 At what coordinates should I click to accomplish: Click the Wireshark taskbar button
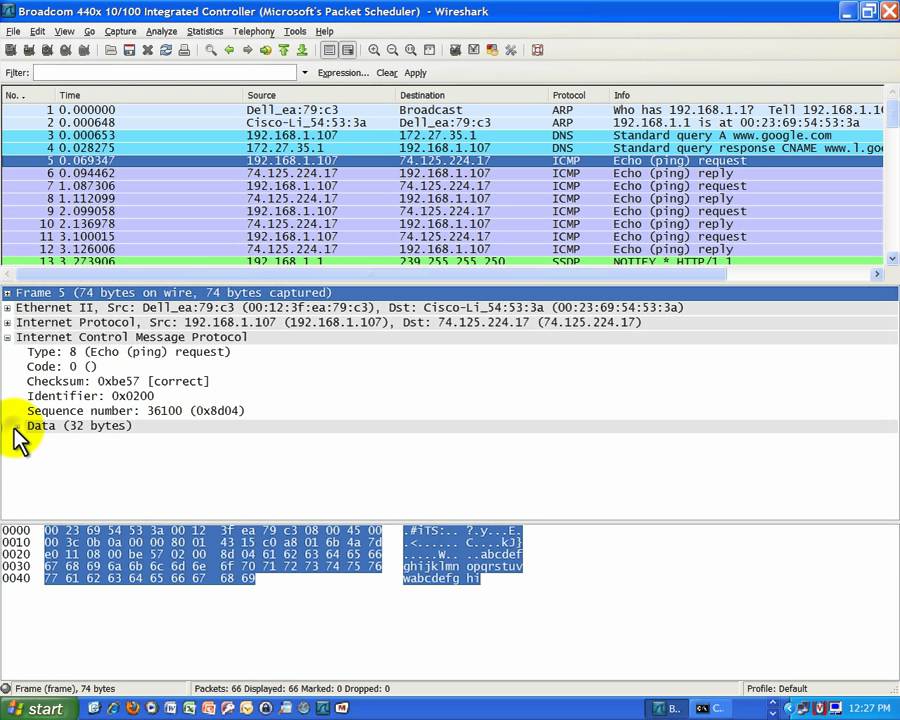pos(666,709)
